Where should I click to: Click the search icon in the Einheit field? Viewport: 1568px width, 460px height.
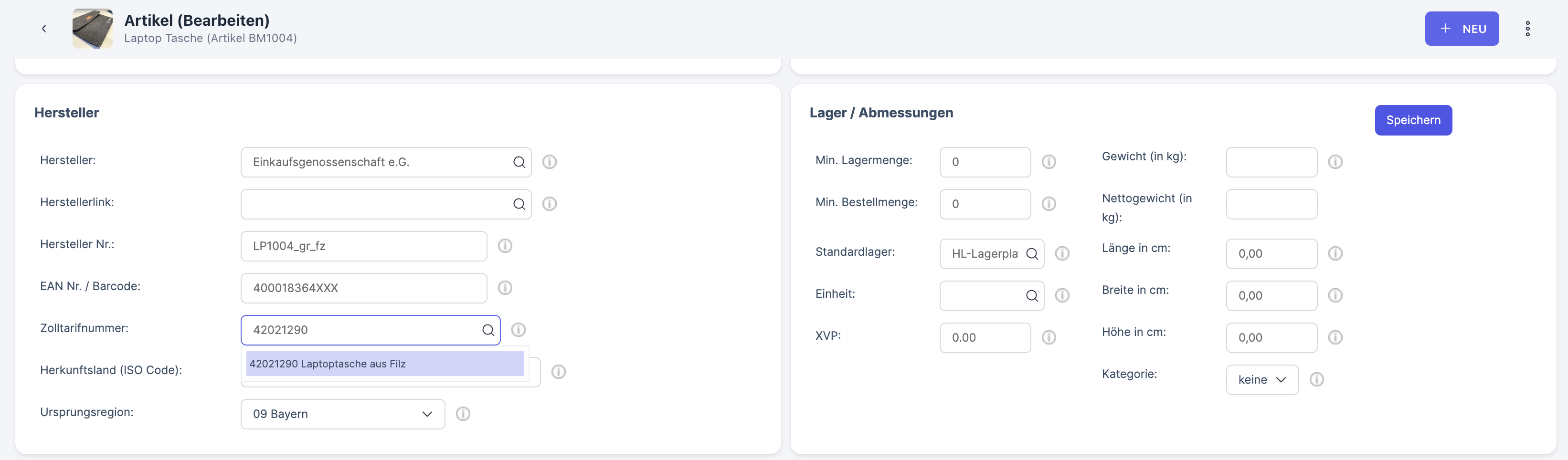point(1032,296)
